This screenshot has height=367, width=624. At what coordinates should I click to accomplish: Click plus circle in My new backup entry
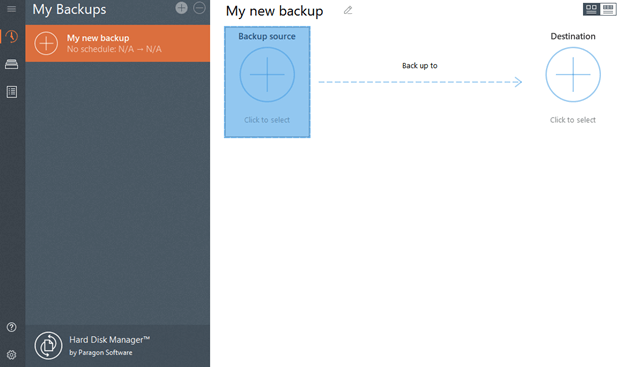coord(46,43)
